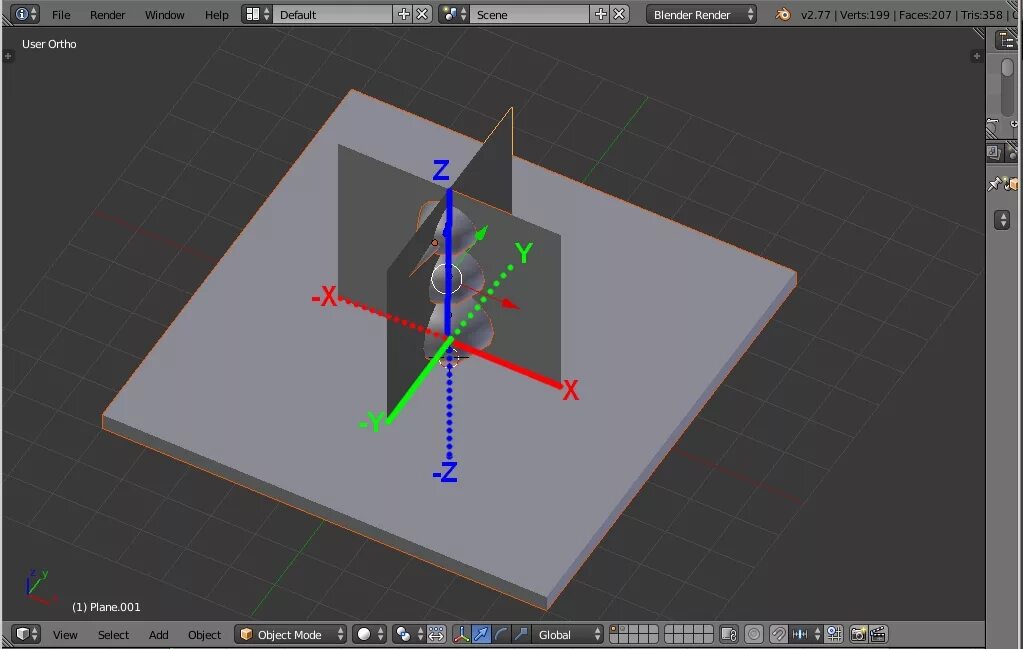
Task: Open the Info editor type selector
Action: (25, 14)
